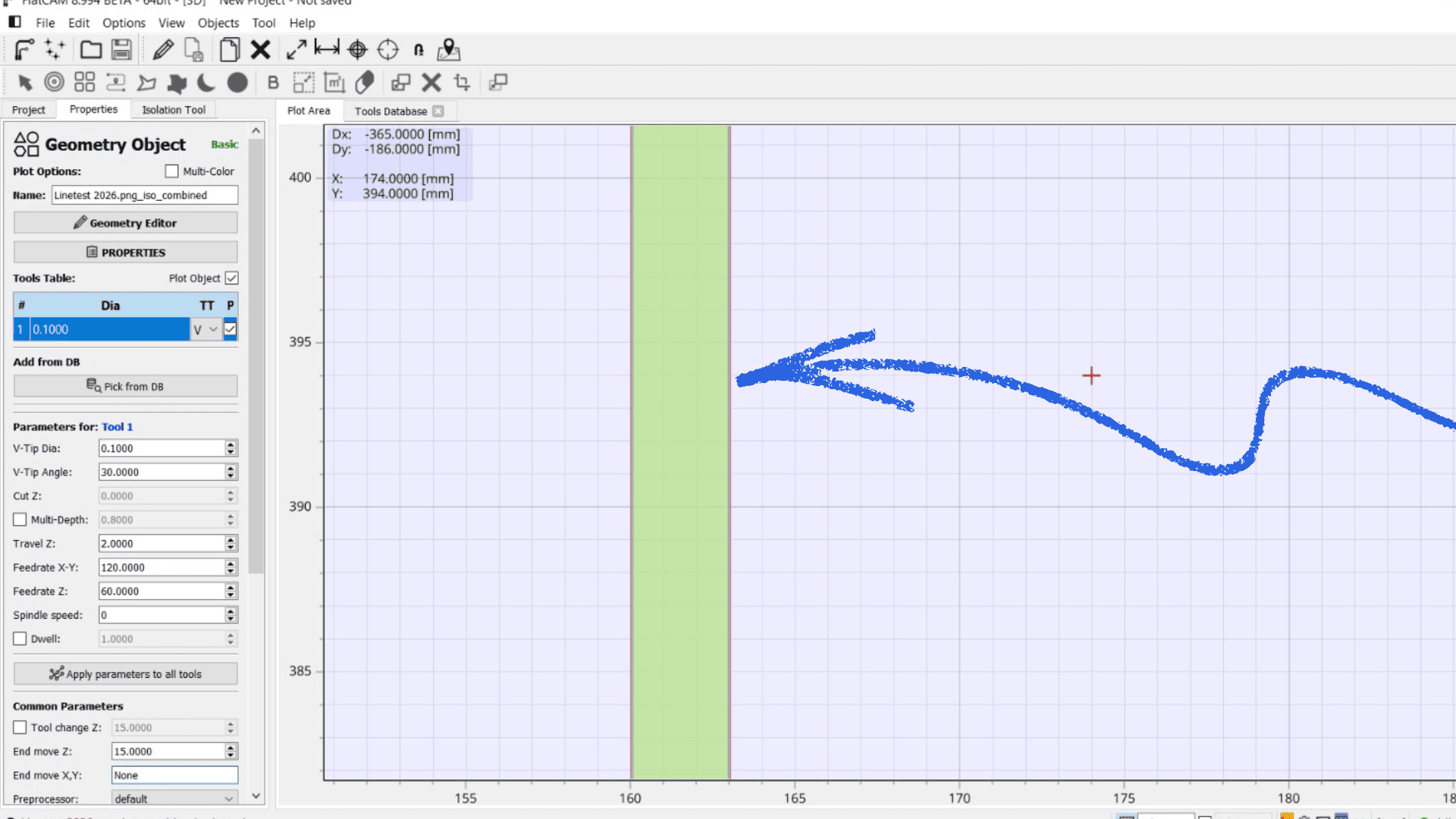
Task: Expand the Preprocessor default dropdown
Action: (174, 799)
